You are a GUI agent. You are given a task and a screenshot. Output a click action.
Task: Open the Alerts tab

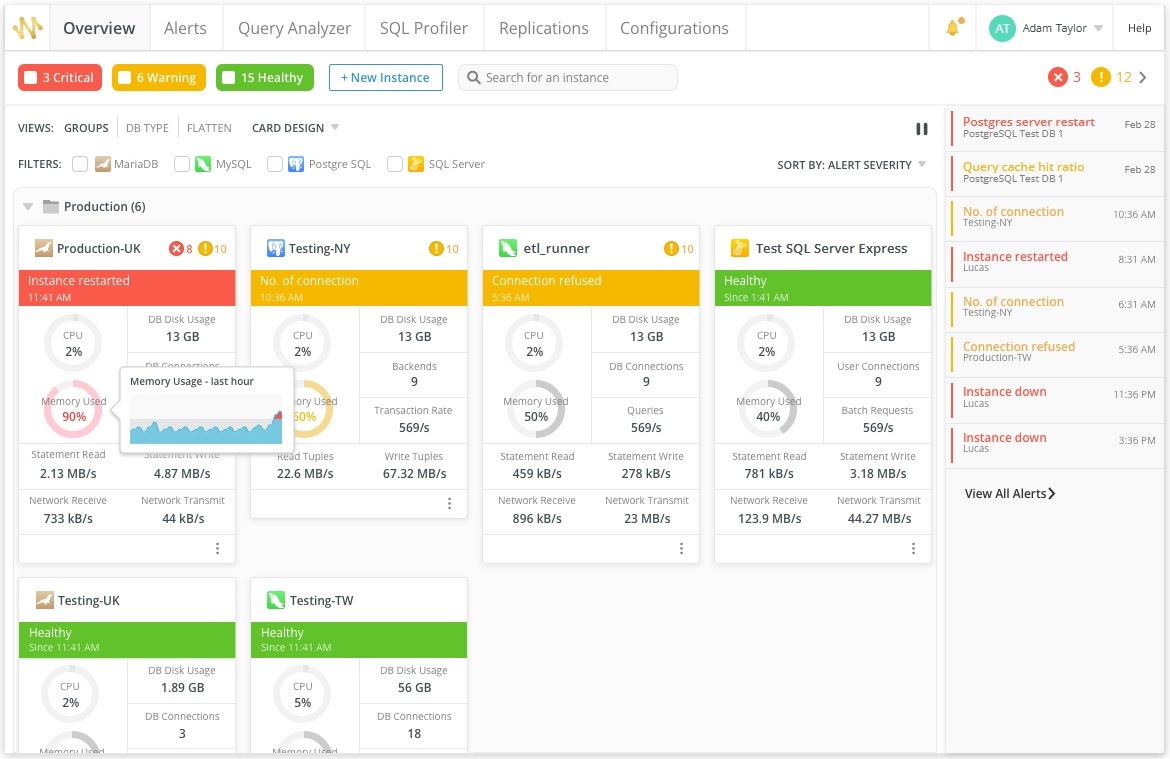pyautogui.click(x=185, y=28)
